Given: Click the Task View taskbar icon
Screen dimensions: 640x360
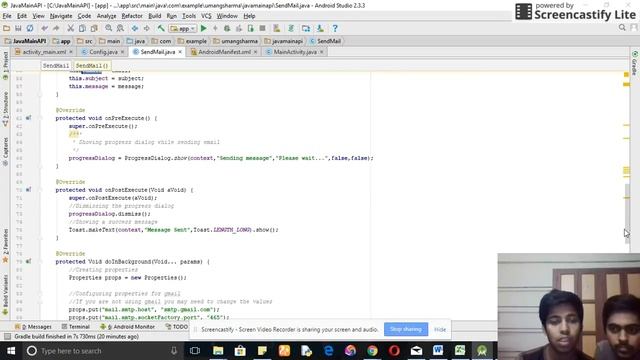Looking at the screenshot, I should (x=195, y=351).
